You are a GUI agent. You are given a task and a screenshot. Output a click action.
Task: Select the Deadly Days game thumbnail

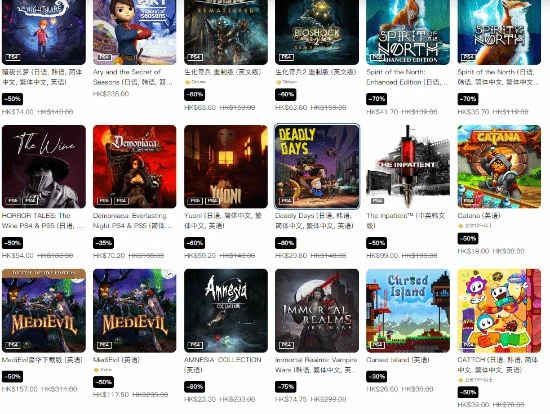[317, 167]
